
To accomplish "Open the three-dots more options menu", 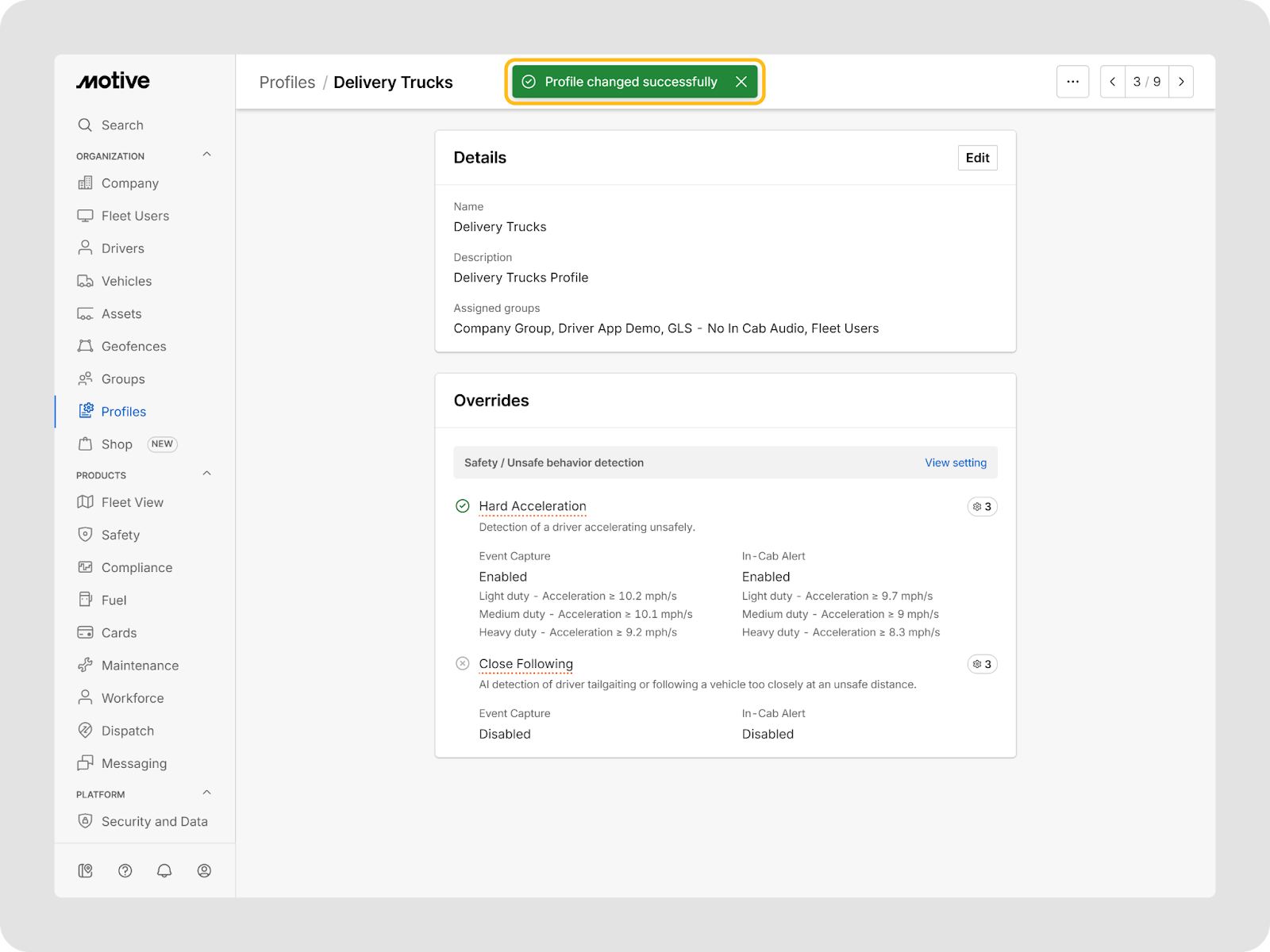I will pyautogui.click(x=1072, y=82).
